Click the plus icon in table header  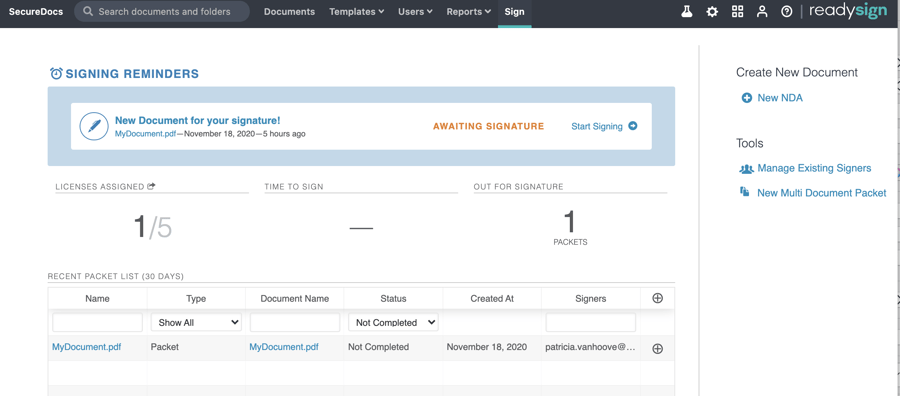coord(658,298)
